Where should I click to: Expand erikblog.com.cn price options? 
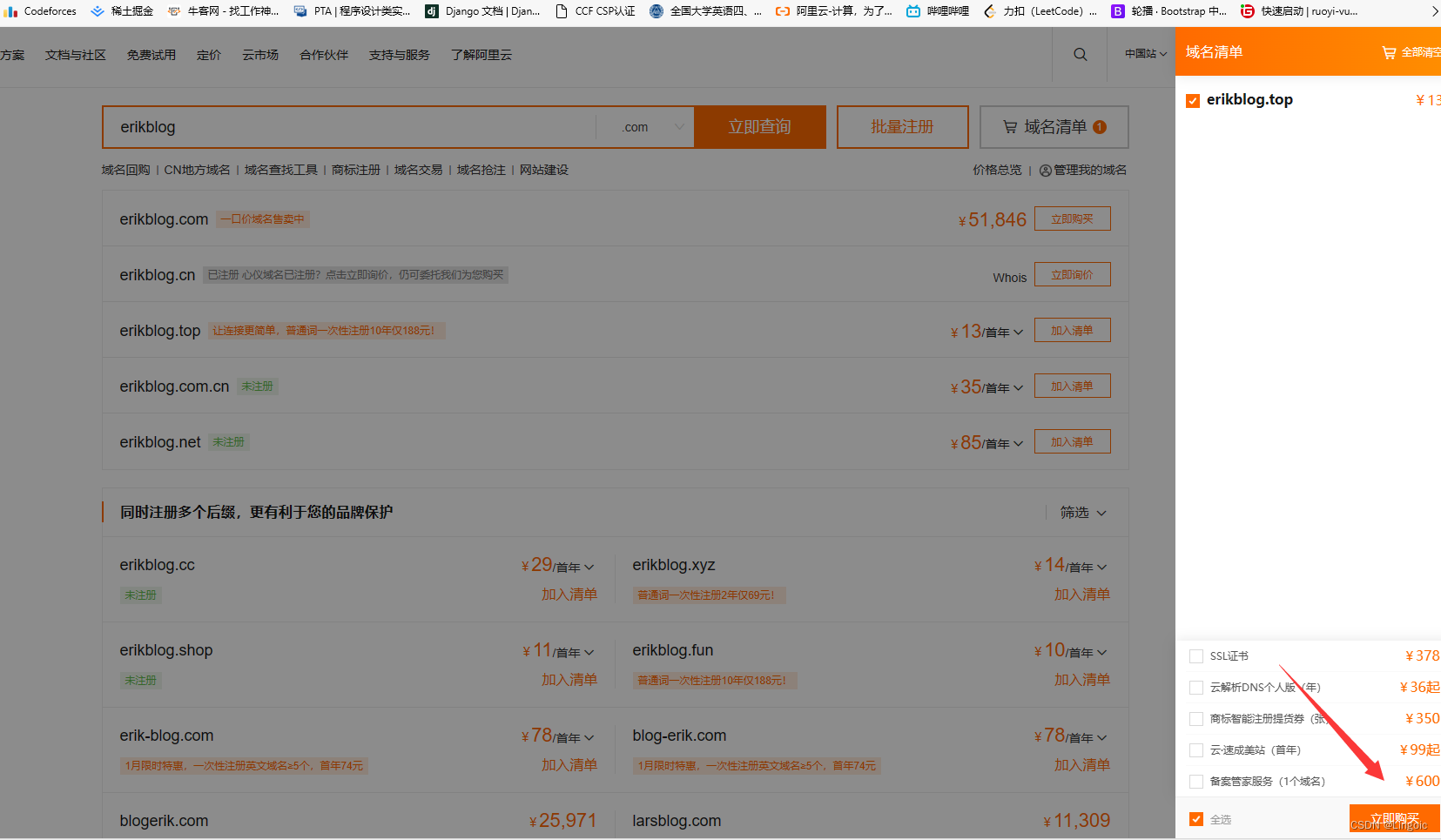click(1018, 388)
